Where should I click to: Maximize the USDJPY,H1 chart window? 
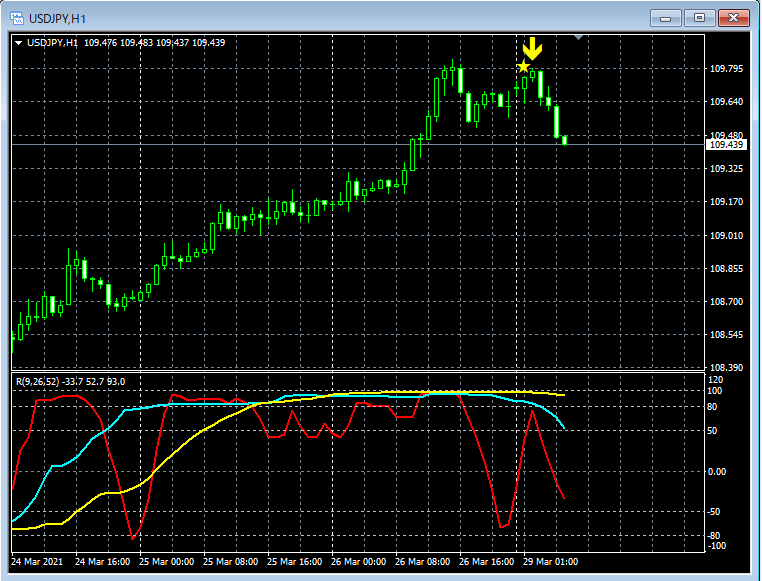pyautogui.click(x=699, y=18)
